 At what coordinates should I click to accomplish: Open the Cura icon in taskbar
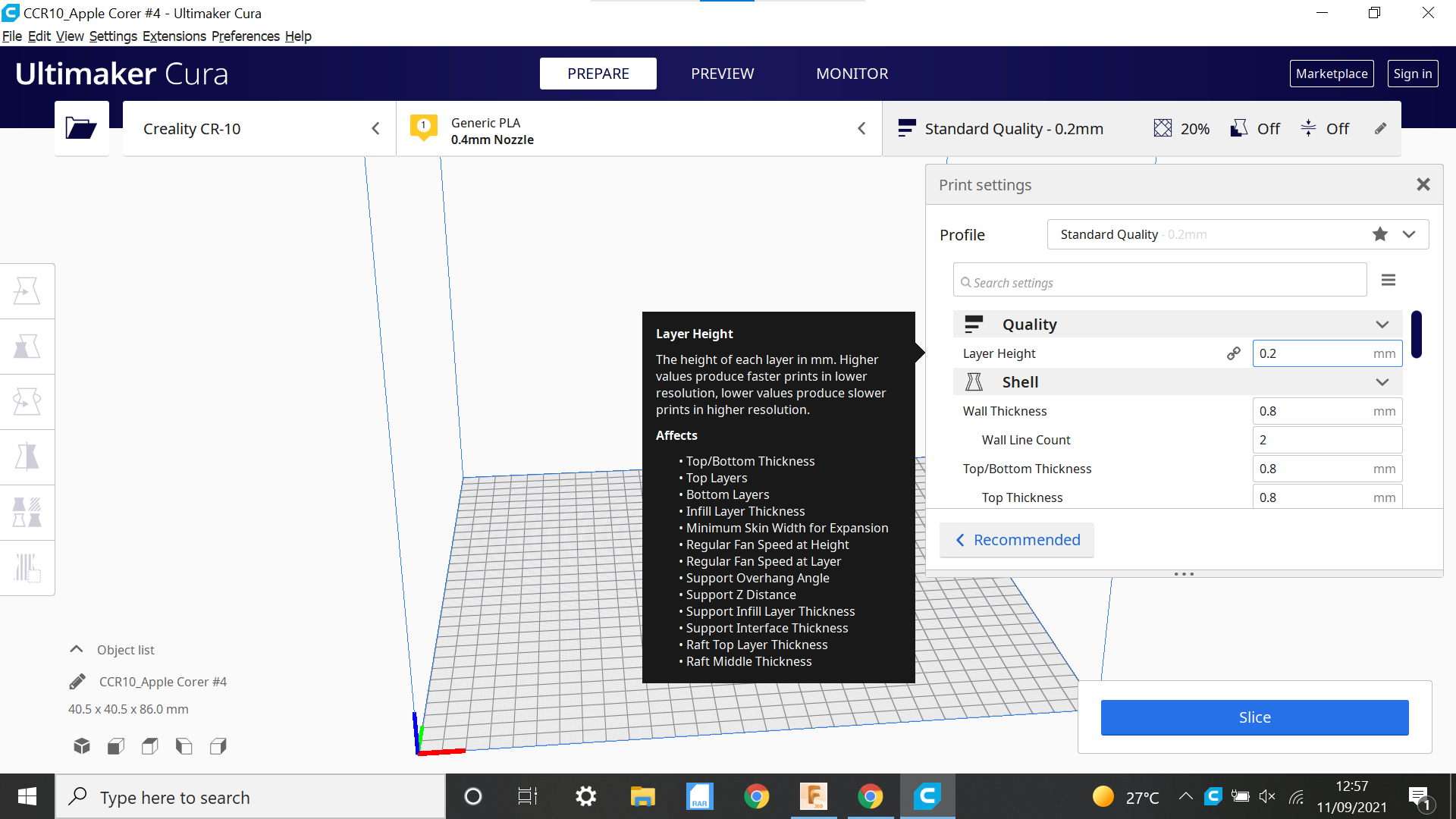[927, 796]
